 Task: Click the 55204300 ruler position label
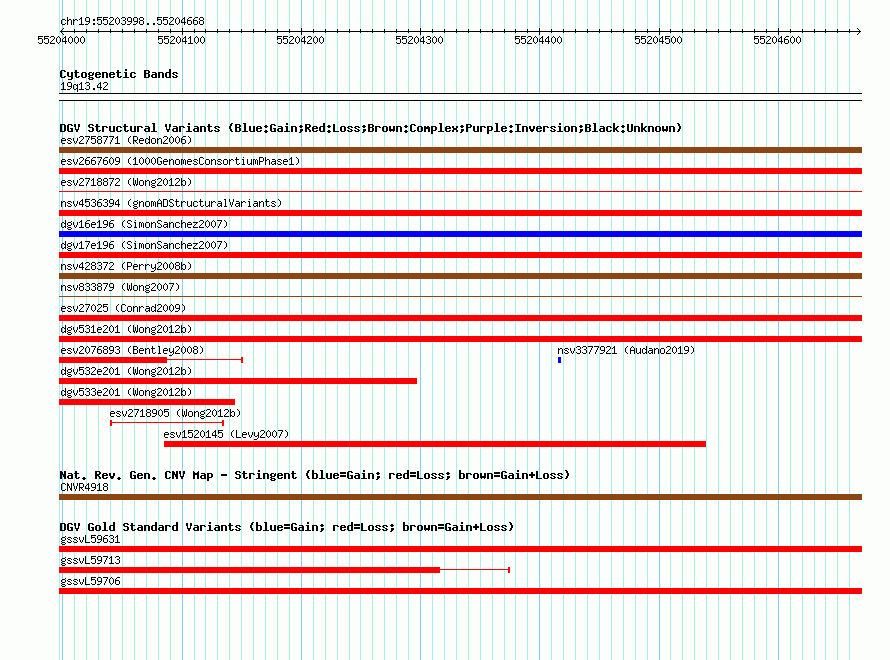(x=419, y=40)
